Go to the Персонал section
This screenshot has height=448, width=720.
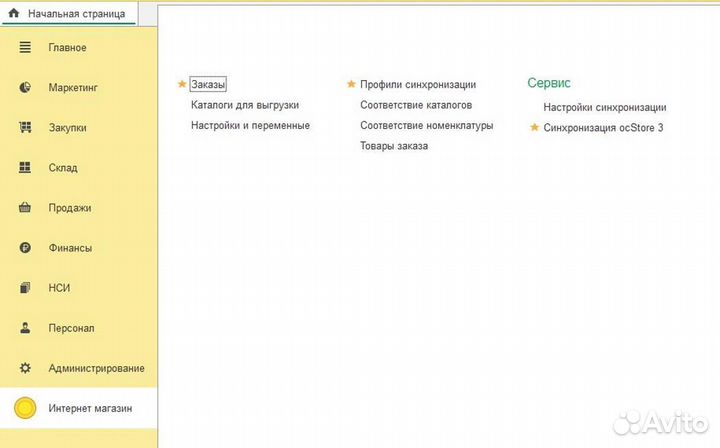point(71,328)
